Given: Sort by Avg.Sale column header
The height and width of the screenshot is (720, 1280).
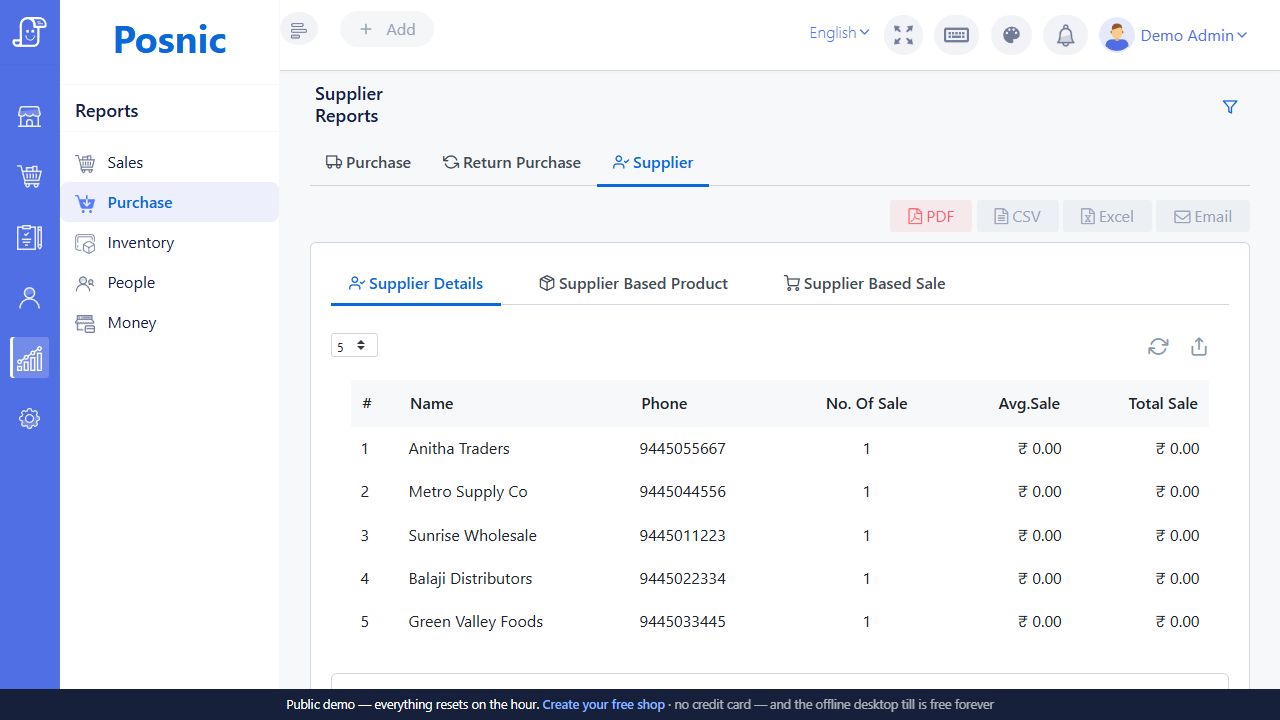Looking at the screenshot, I should pos(1029,403).
